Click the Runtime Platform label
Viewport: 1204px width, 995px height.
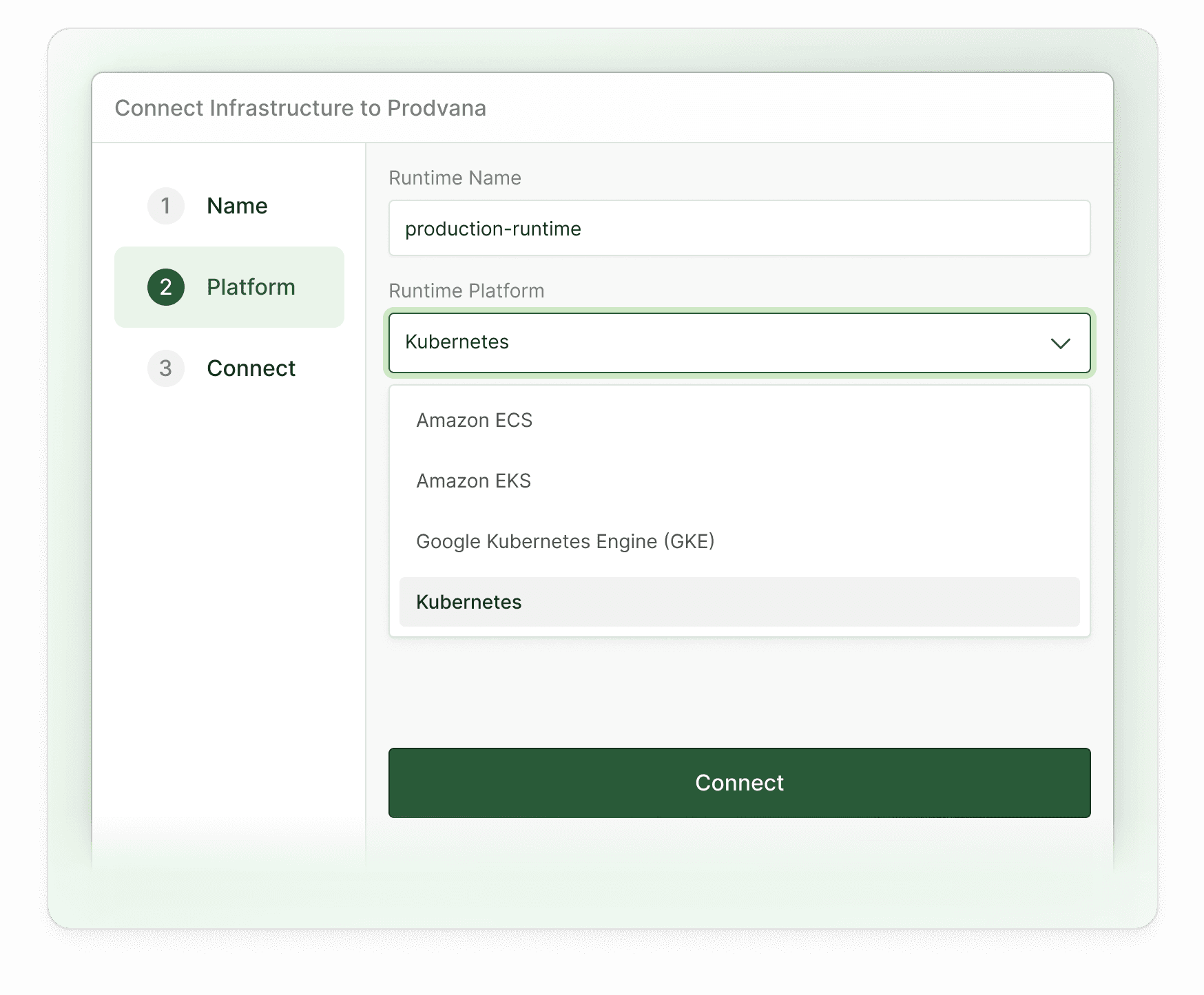(x=466, y=291)
